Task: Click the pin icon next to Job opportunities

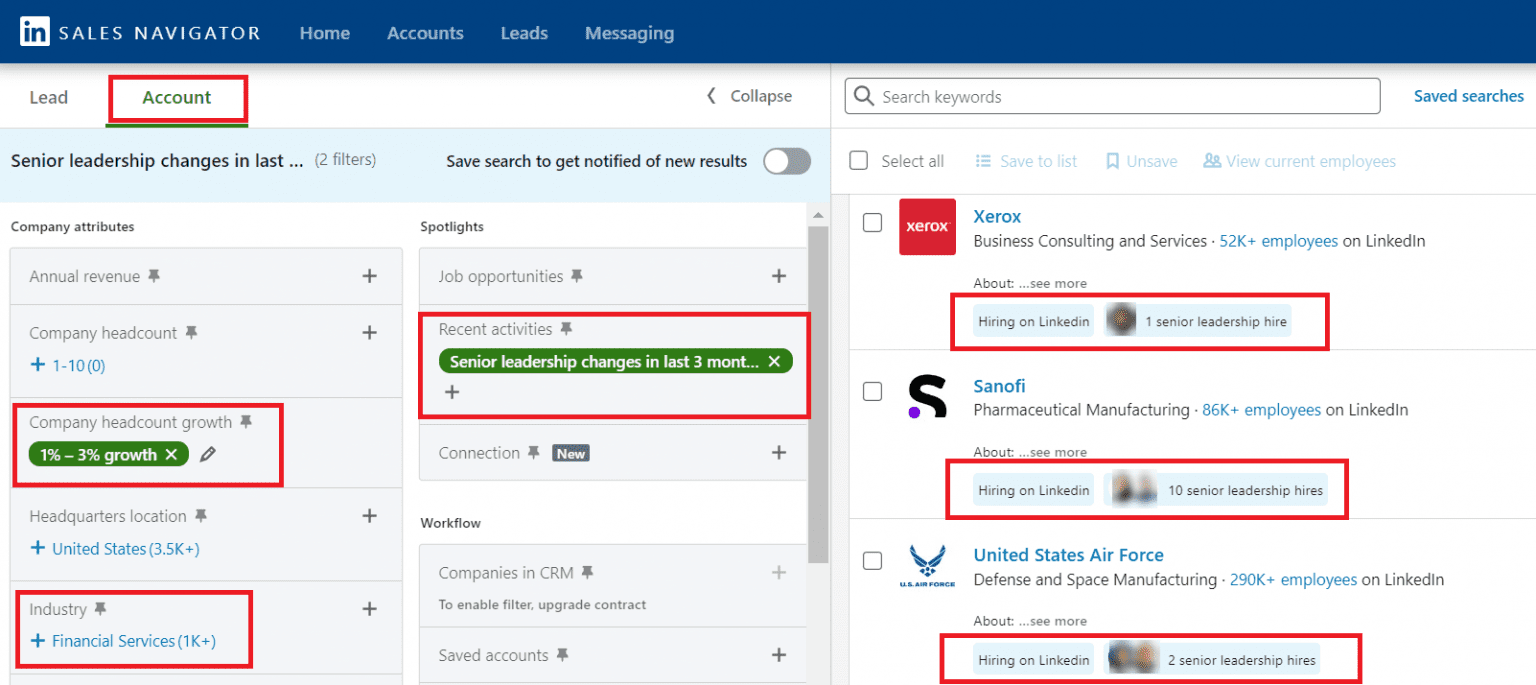Action: pos(577,276)
